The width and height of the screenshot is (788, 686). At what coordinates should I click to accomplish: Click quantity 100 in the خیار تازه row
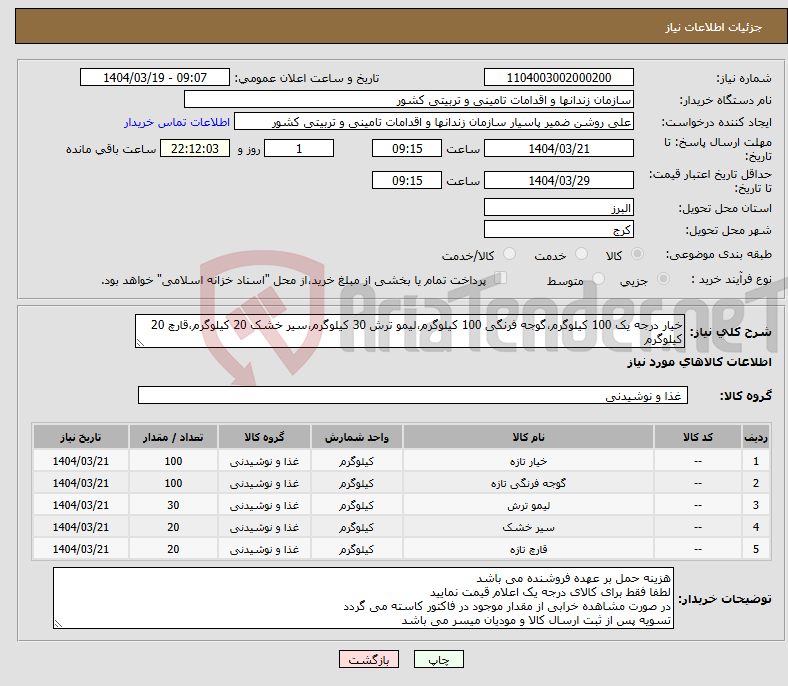click(x=173, y=461)
